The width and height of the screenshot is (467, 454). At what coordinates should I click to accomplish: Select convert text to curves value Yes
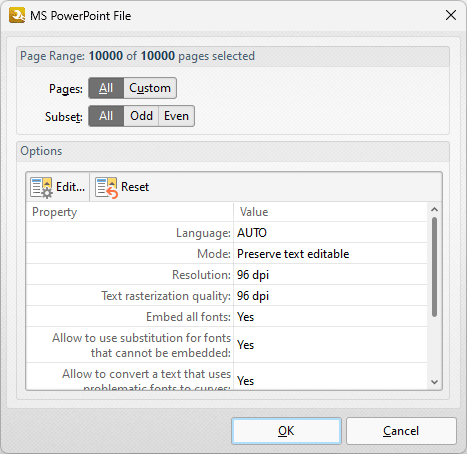point(245,381)
